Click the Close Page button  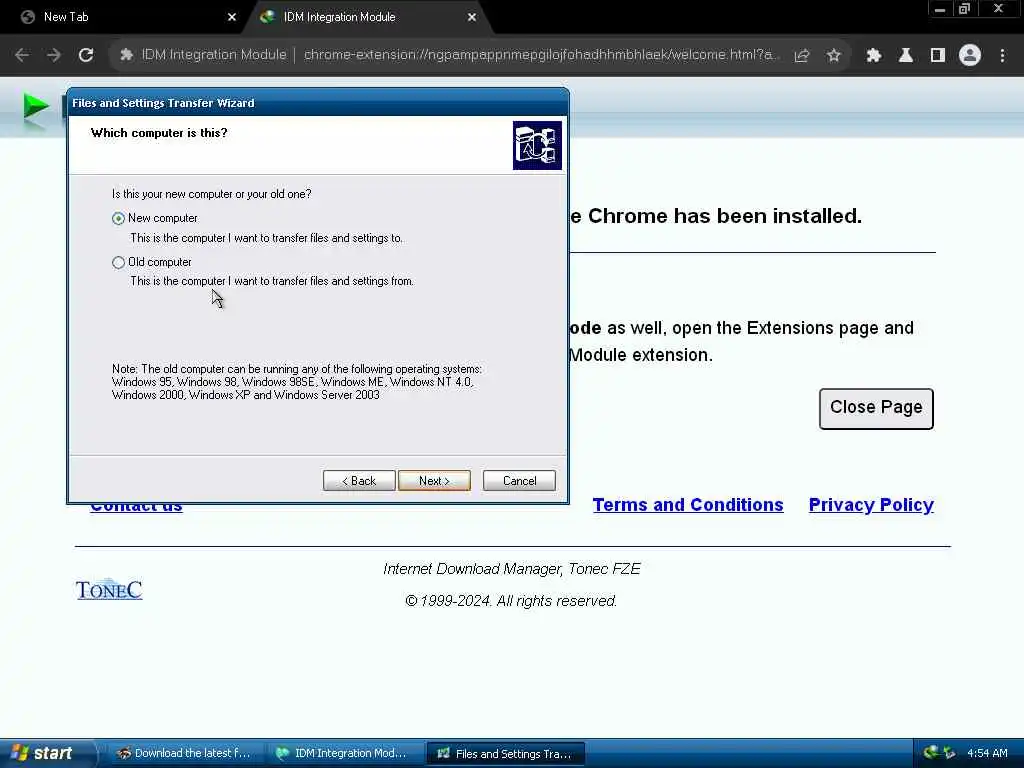[x=876, y=408]
